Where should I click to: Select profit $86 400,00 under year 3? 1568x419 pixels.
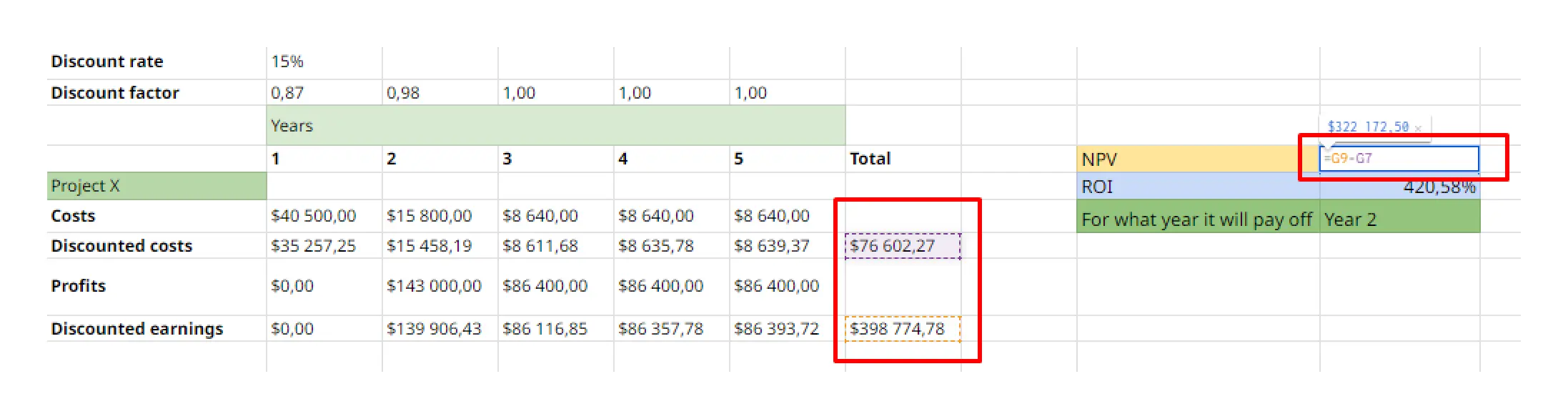click(556, 287)
